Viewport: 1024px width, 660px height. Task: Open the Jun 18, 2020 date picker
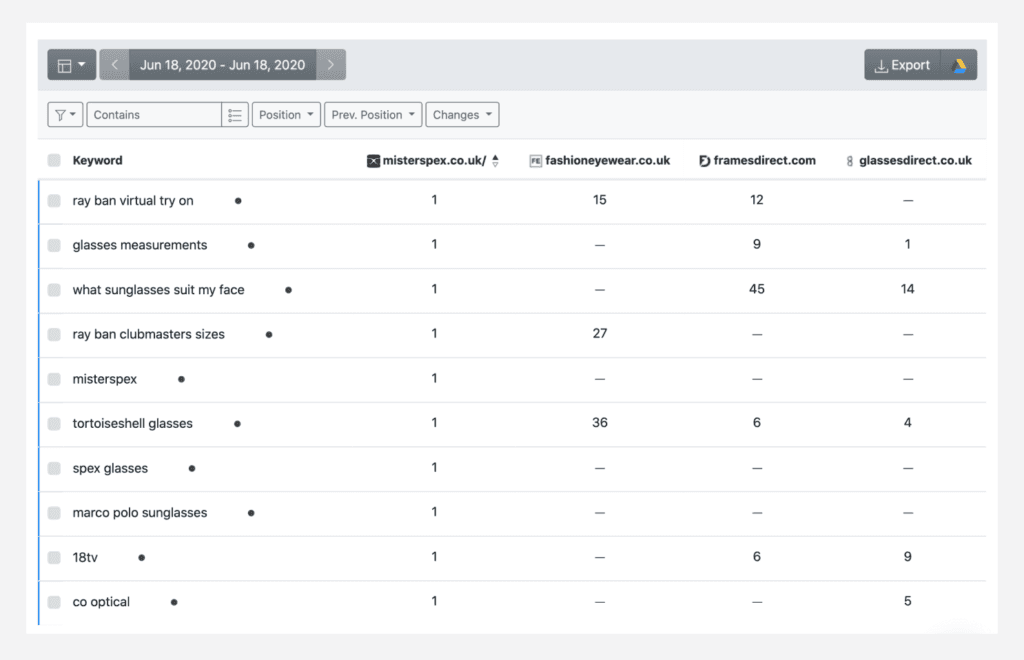pyautogui.click(x=223, y=65)
